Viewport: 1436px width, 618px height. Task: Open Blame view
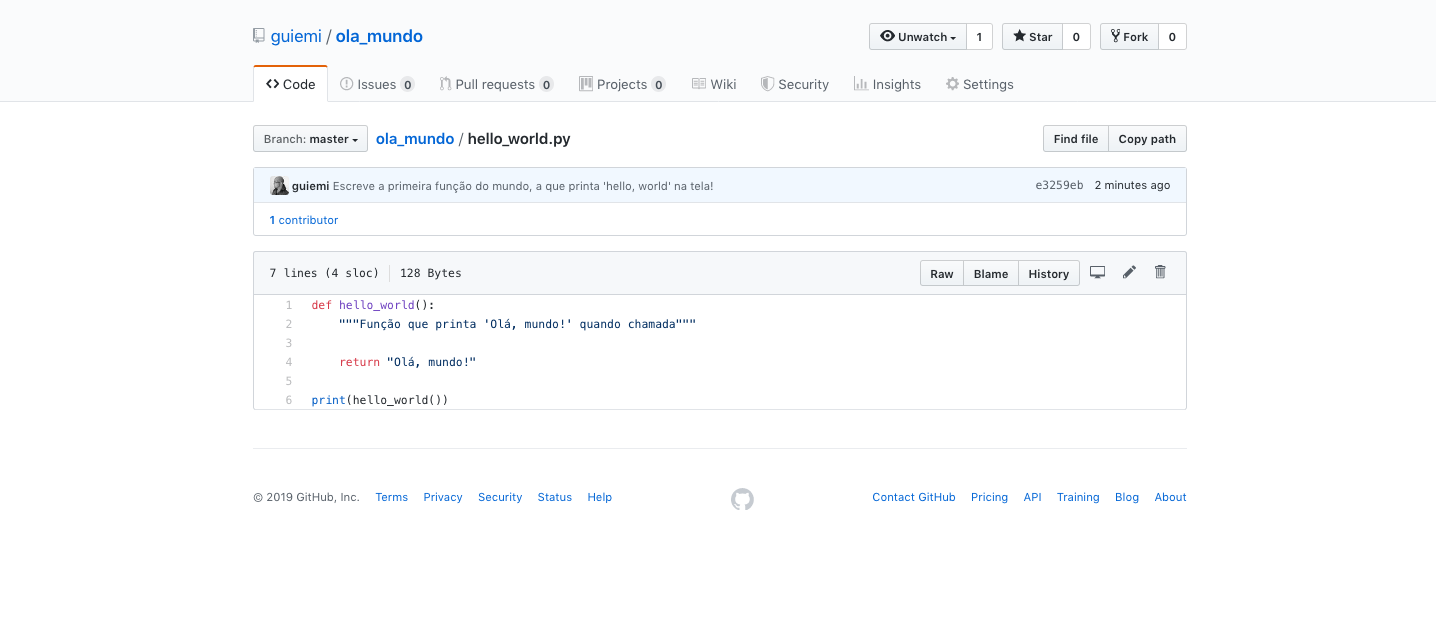(x=991, y=273)
